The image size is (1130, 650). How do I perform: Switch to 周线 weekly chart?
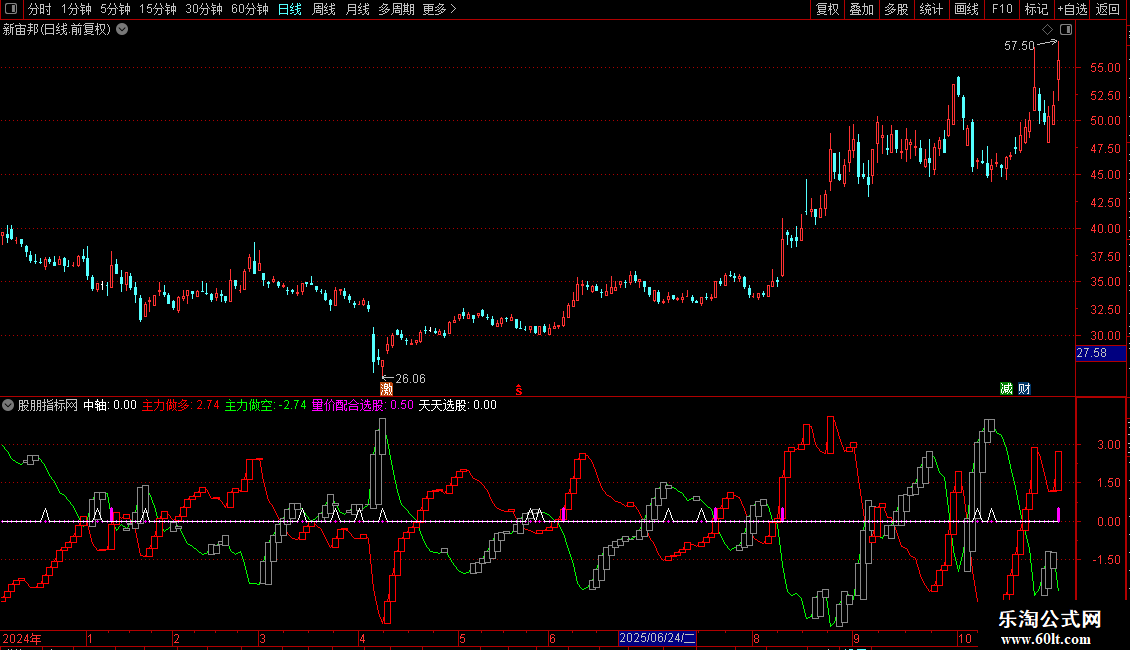pyautogui.click(x=324, y=9)
